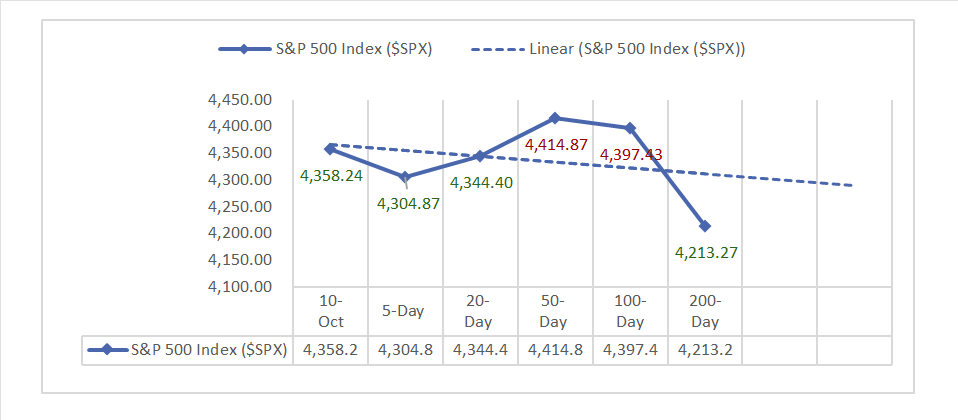
Task: Click the 4,100.00 axis value
Action: tap(240, 287)
